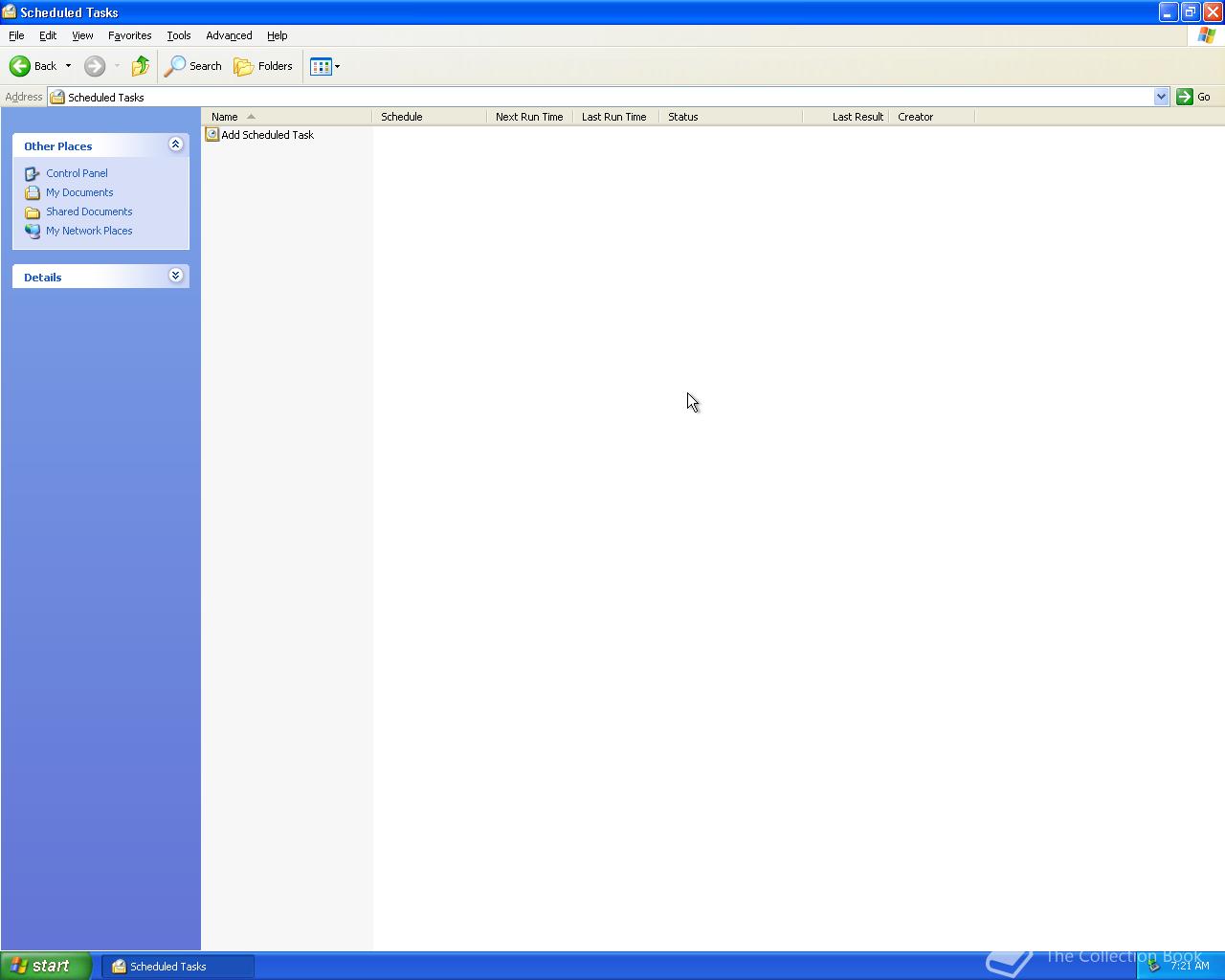Restore down the Scheduled Tasks window
The height and width of the screenshot is (980, 1225).
1190,12
